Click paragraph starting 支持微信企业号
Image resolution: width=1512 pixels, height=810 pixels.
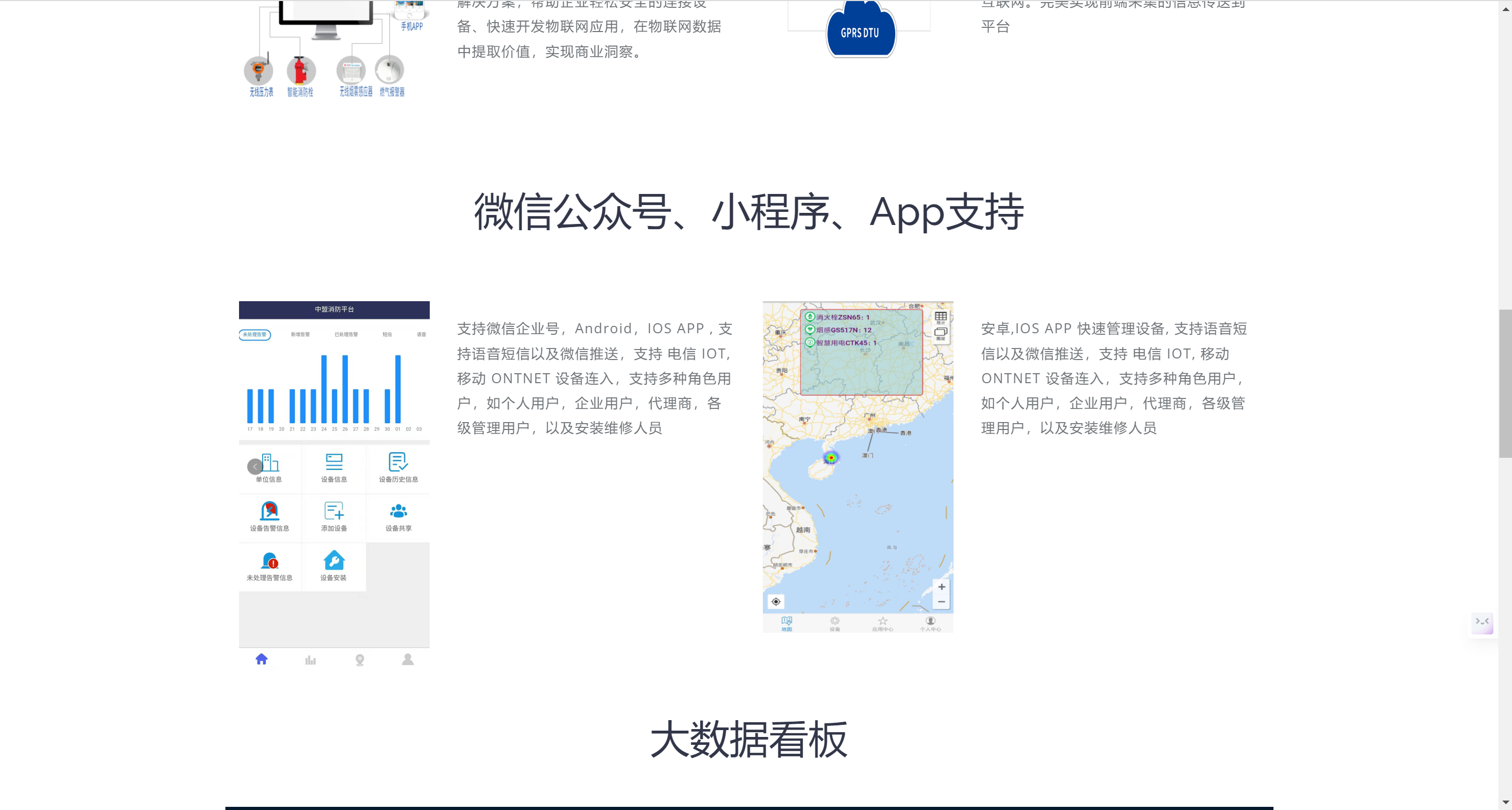(595, 378)
